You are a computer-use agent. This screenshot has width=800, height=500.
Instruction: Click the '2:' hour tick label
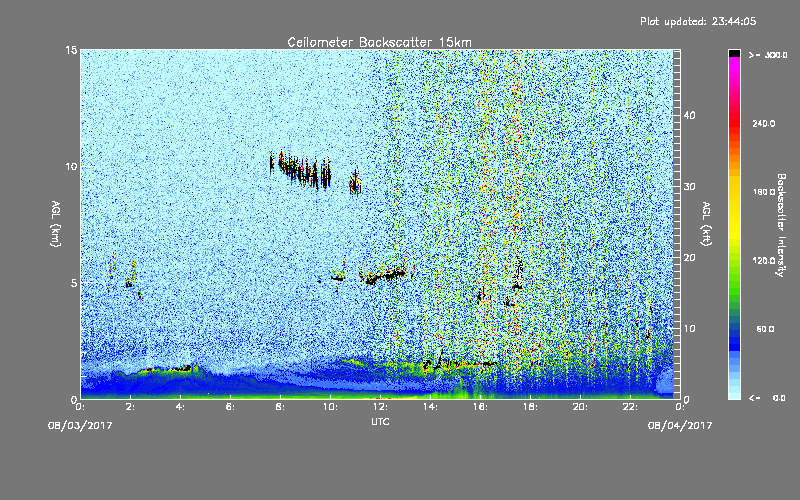click(x=131, y=407)
